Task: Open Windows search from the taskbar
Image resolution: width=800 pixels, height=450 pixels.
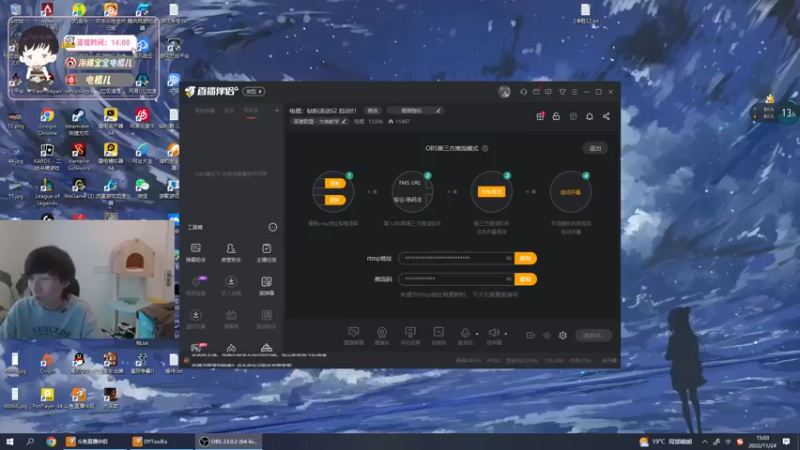Action: coord(30,441)
